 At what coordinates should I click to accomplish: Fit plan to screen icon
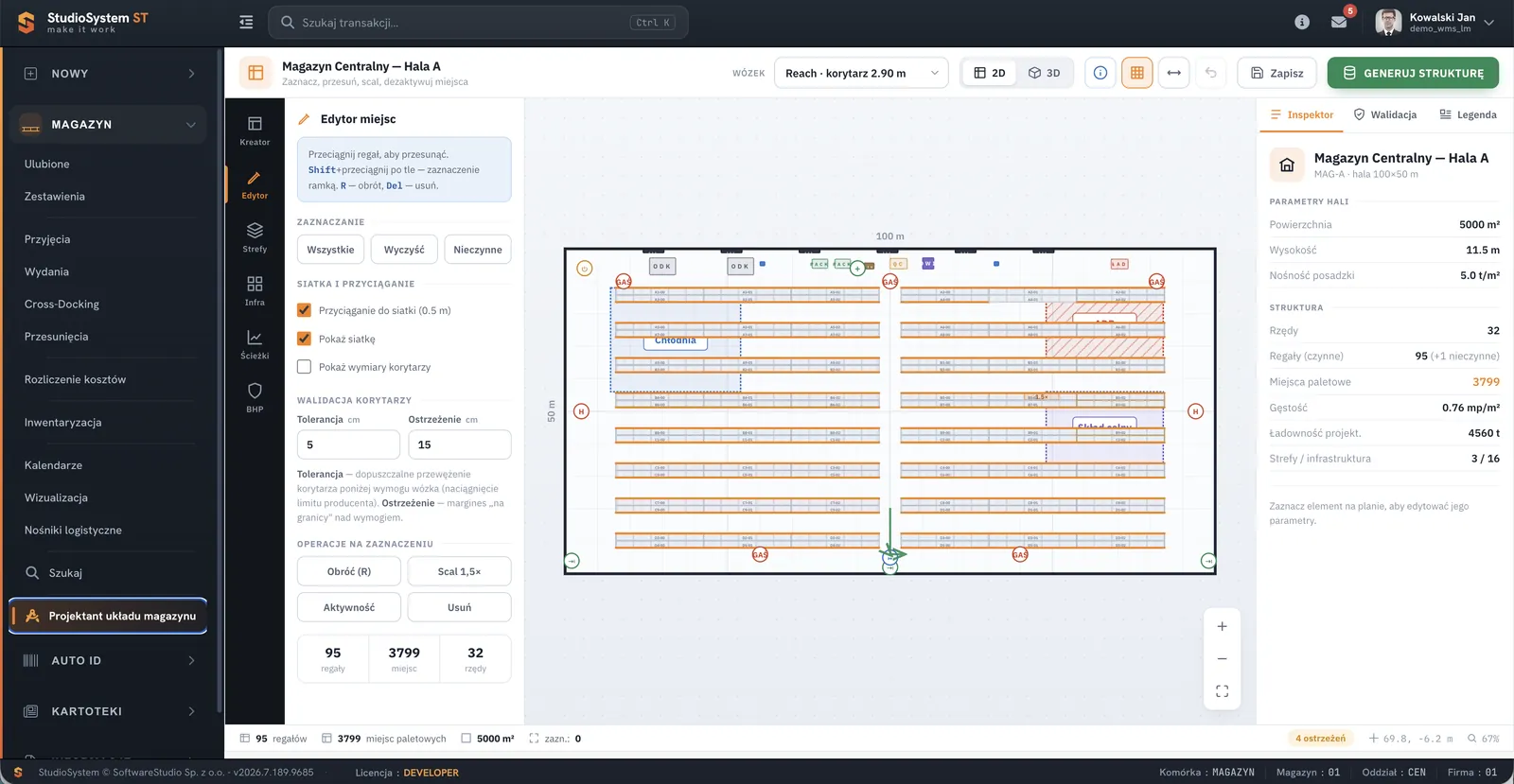tap(1222, 691)
